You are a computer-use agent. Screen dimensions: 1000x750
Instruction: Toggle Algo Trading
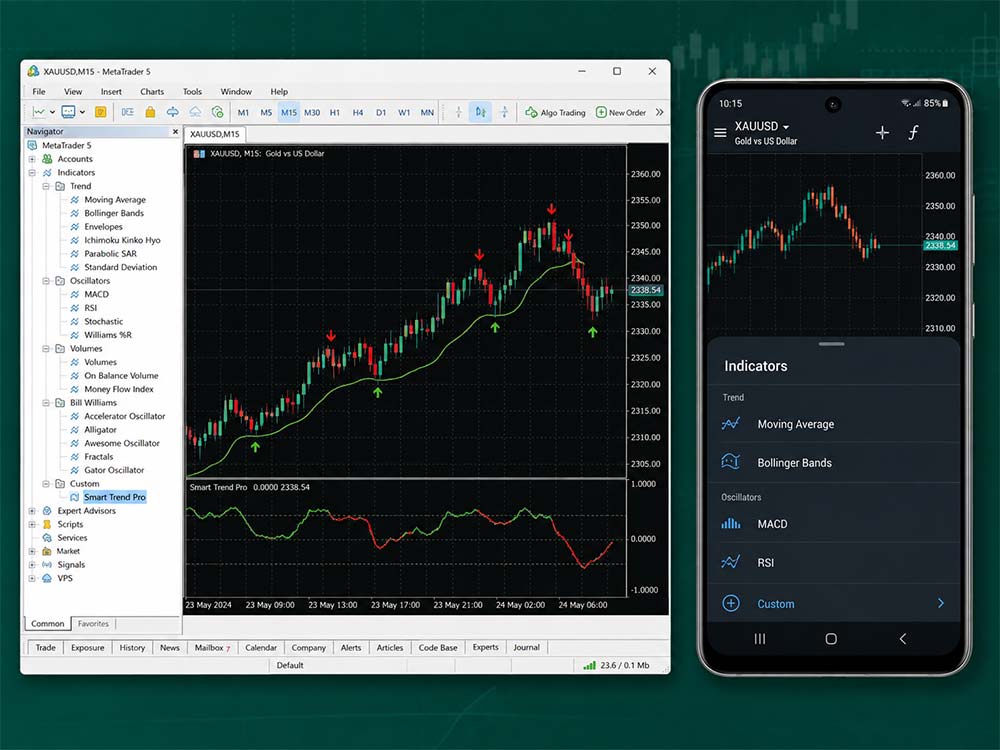pos(555,112)
